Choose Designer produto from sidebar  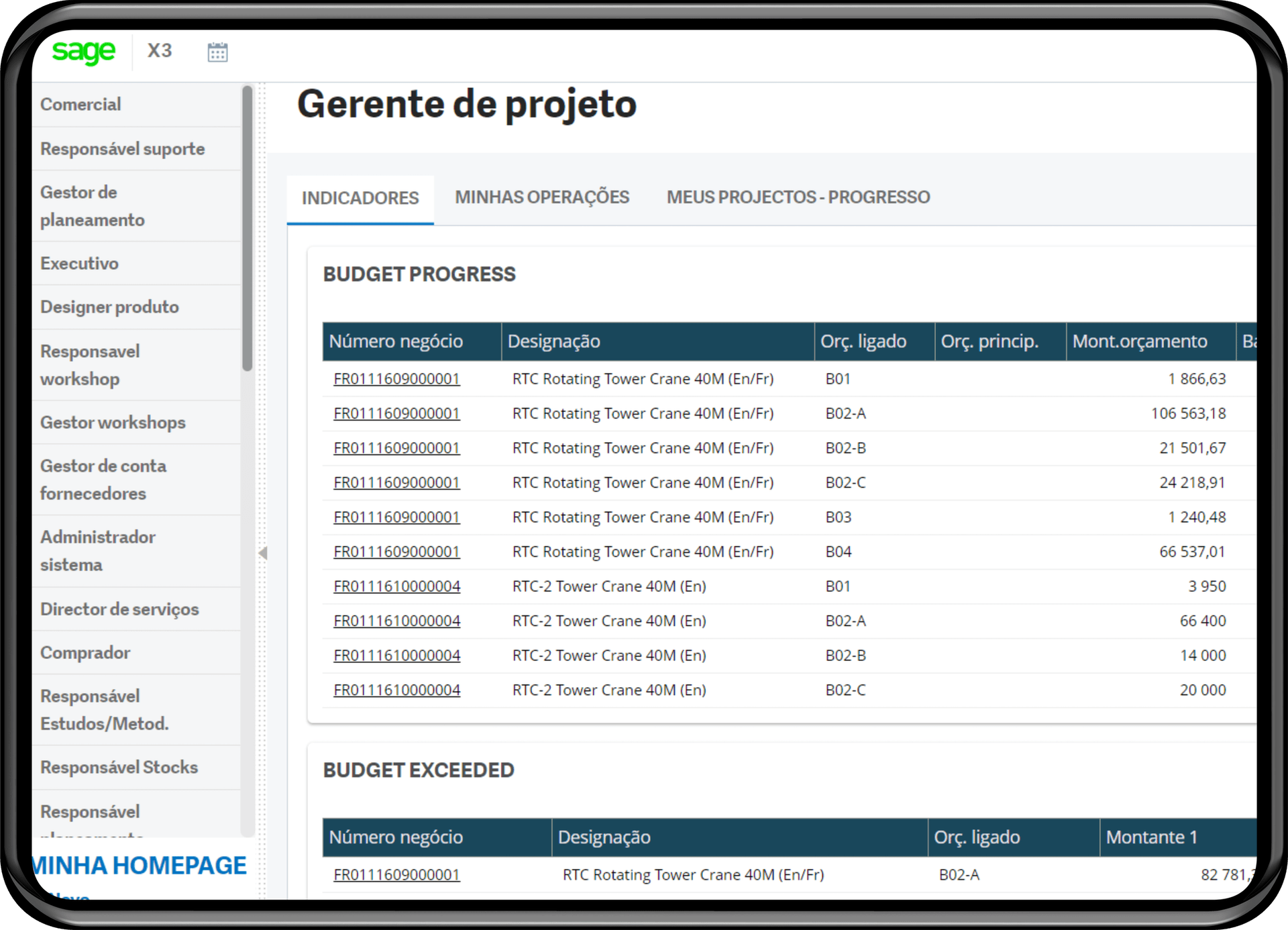click(109, 307)
